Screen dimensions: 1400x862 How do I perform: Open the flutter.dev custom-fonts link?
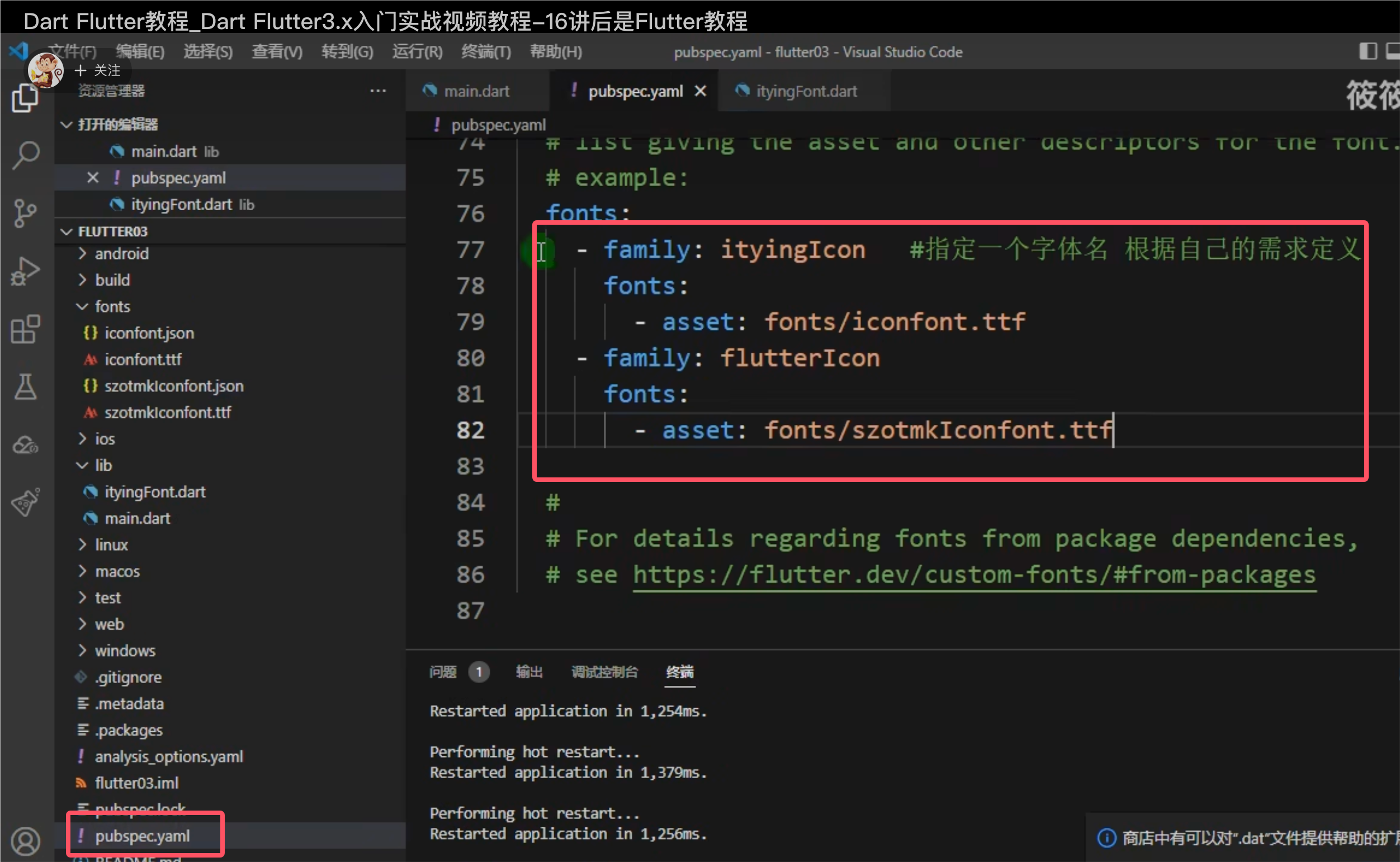tap(974, 575)
